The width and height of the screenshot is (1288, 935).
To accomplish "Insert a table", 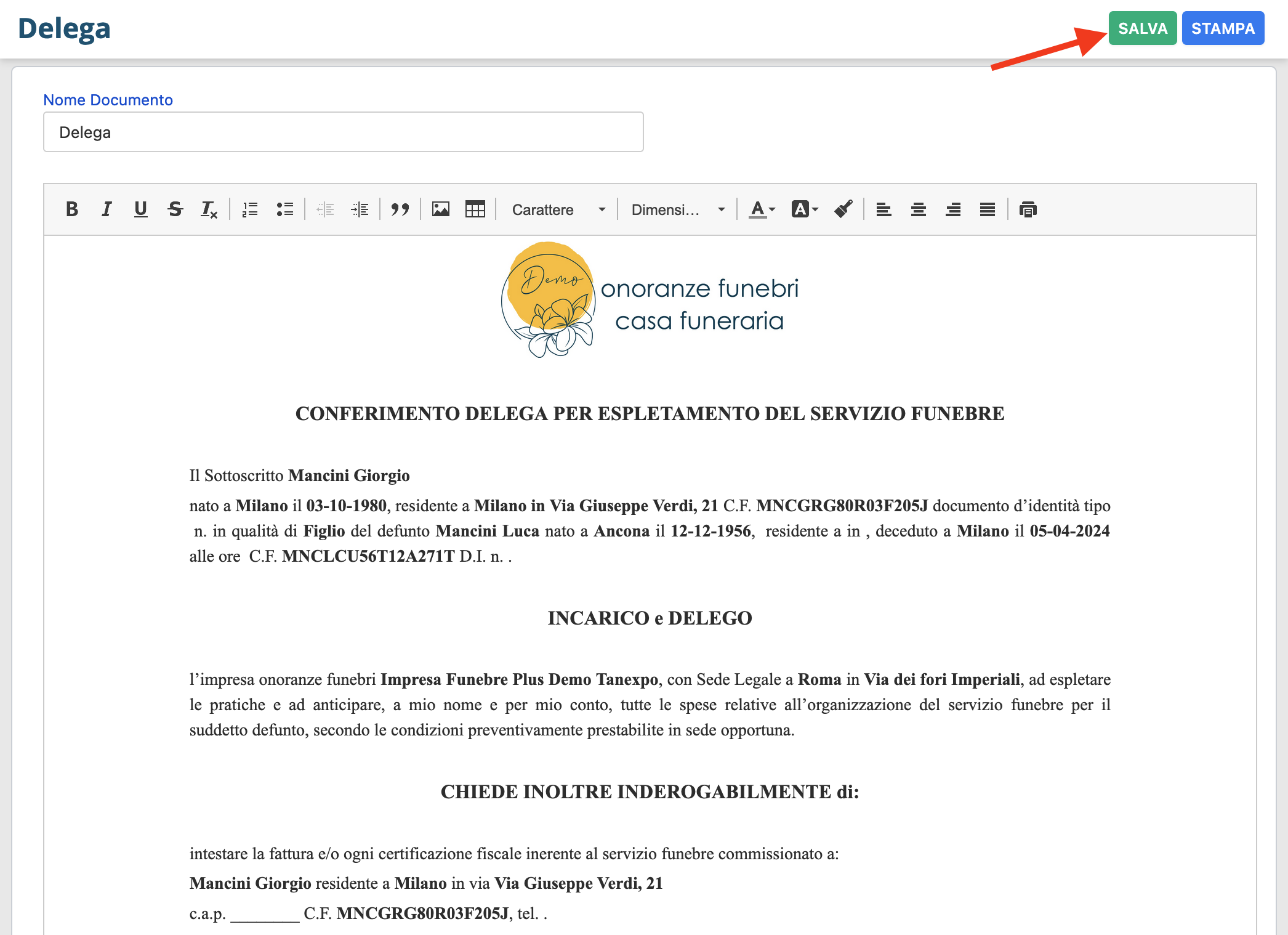I will point(475,209).
